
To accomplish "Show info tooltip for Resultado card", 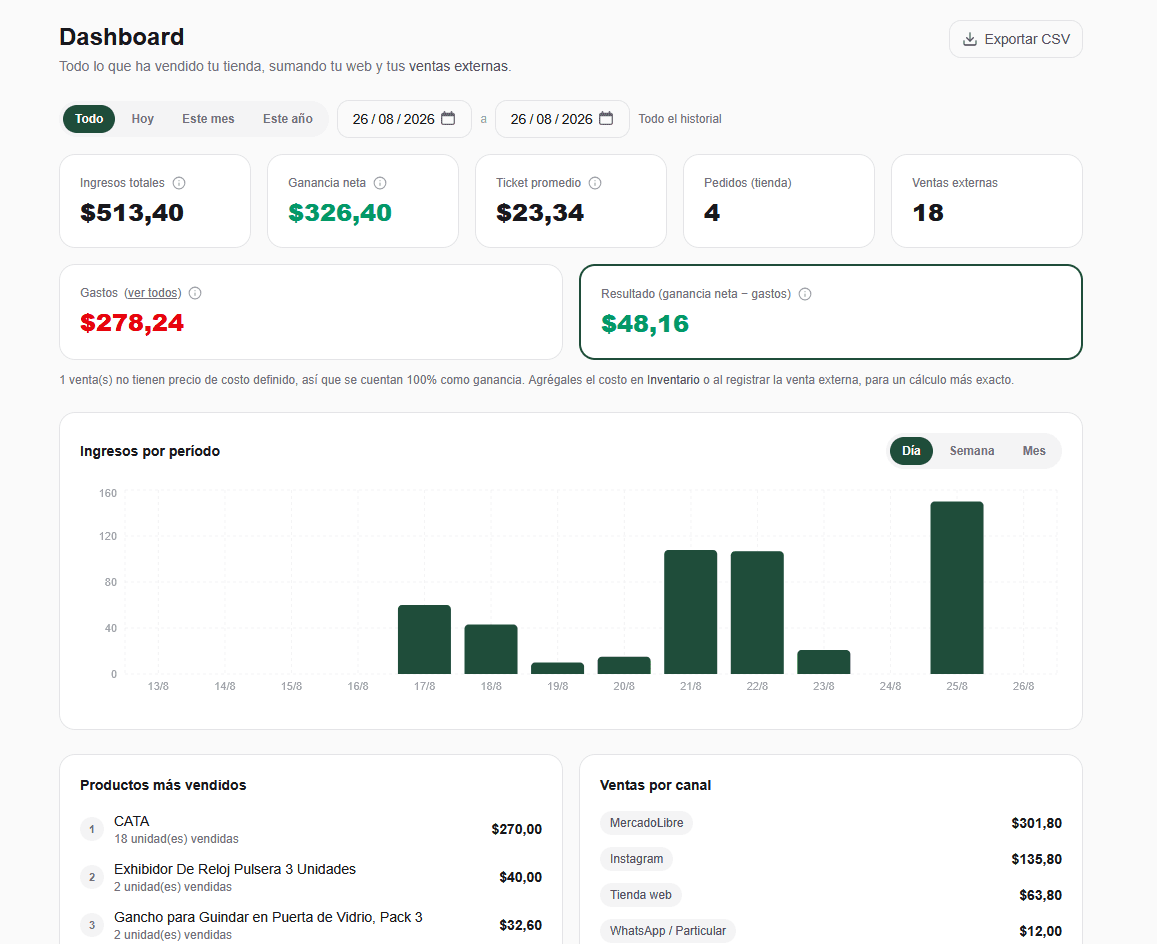I will click(805, 294).
